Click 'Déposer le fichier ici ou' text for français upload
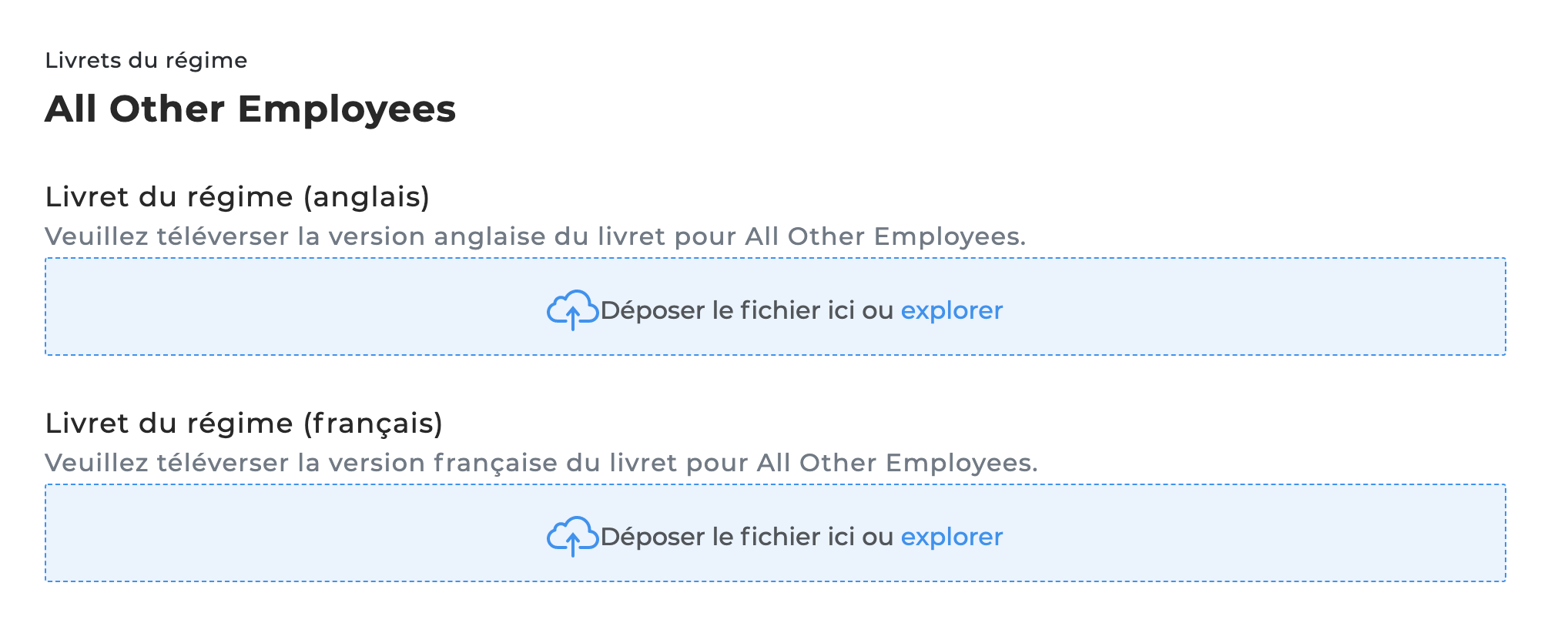The width and height of the screenshot is (1568, 633). (746, 537)
